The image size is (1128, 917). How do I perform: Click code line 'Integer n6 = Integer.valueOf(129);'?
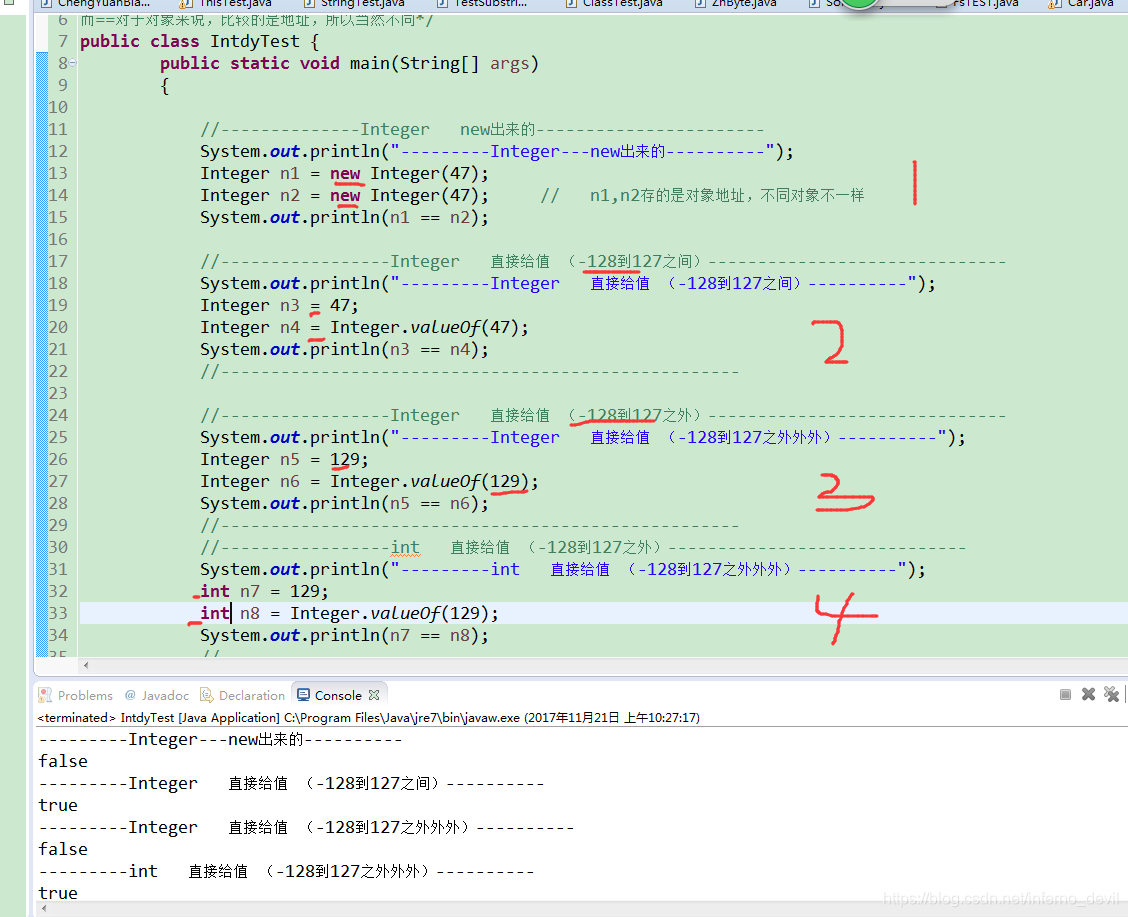coord(369,481)
